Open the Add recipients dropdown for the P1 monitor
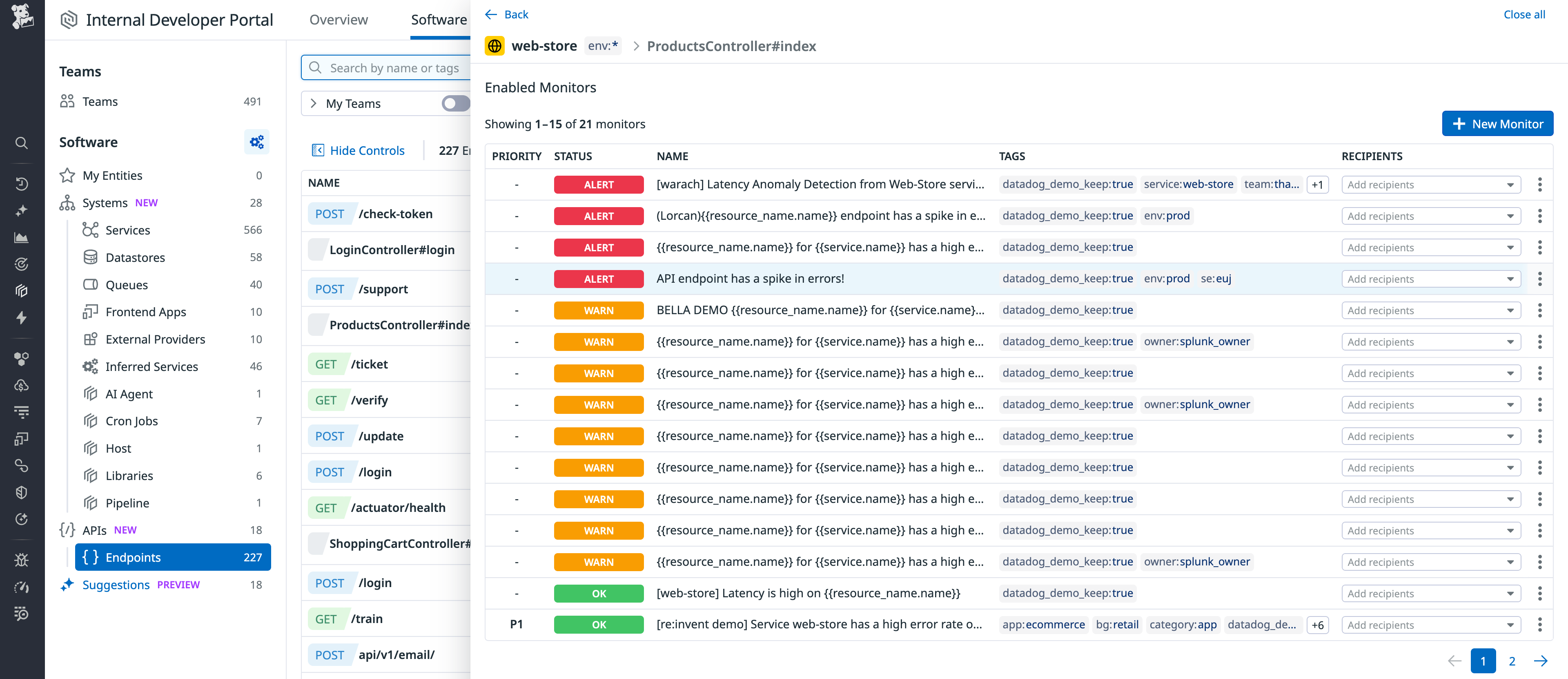The image size is (1568, 679). click(x=1431, y=624)
